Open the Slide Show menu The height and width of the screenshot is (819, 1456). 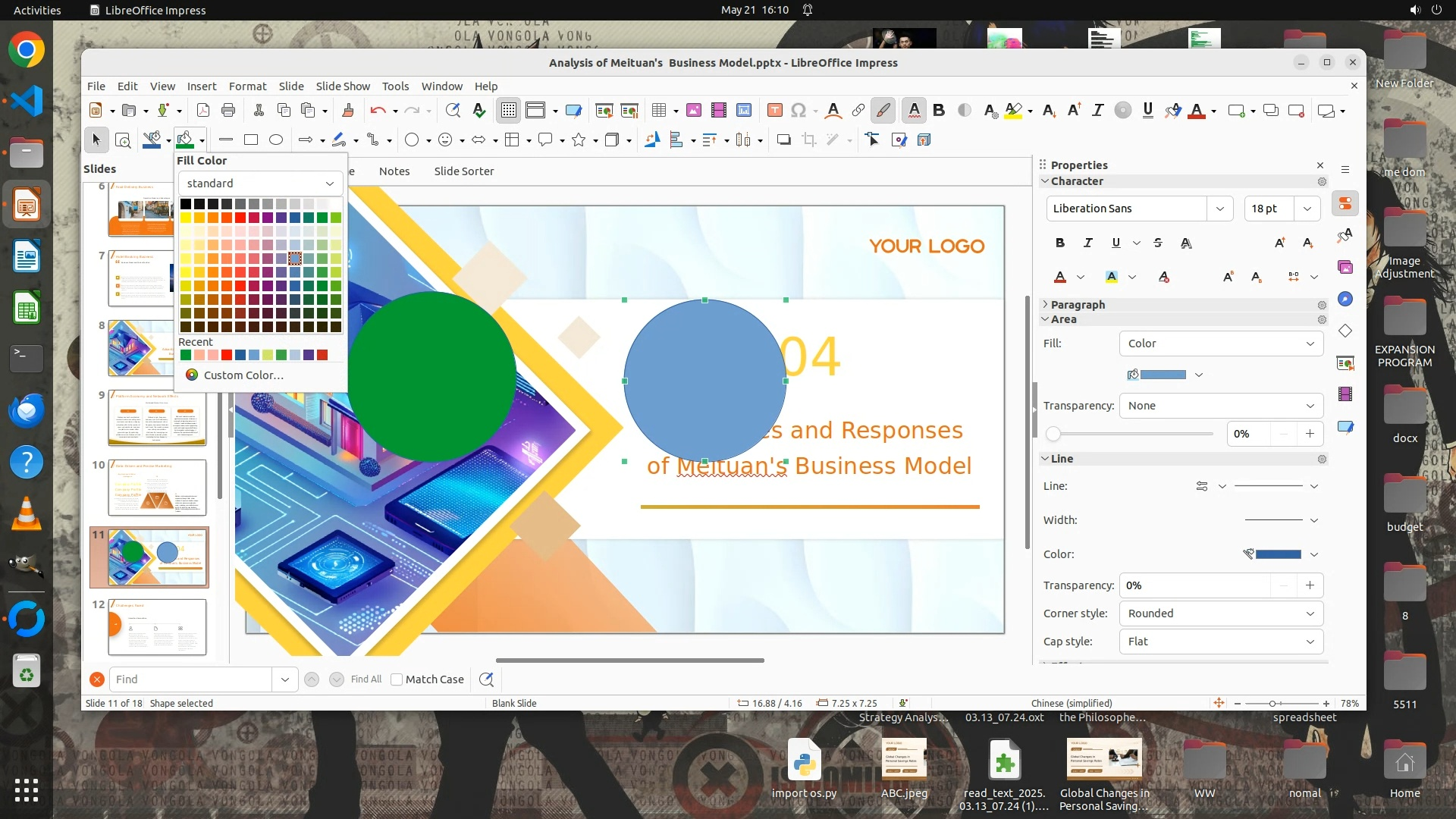pyautogui.click(x=343, y=86)
